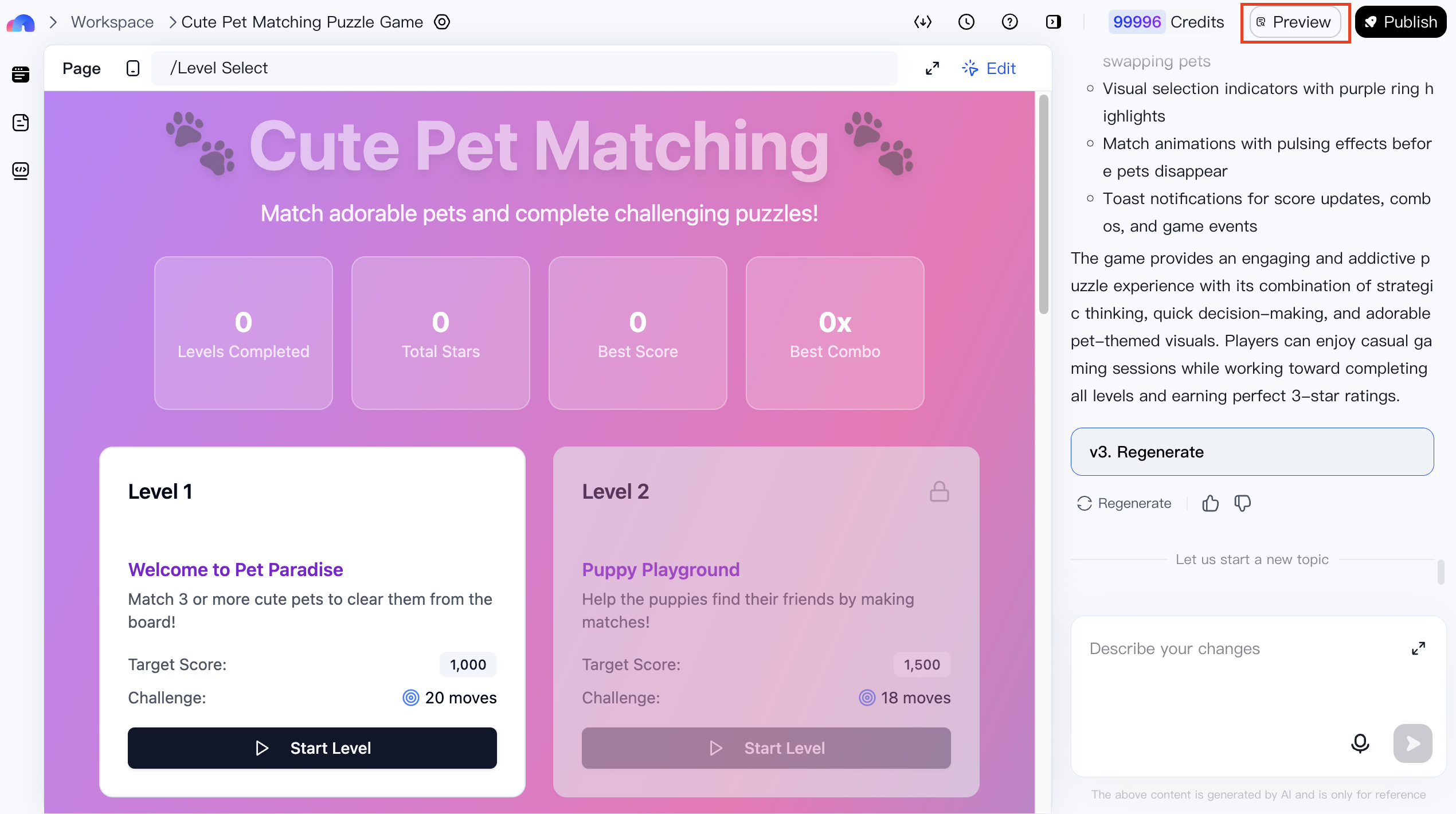Screen dimensions: 1456x814
Task: Click Workspace in breadcrumb
Action: pyautogui.click(x=112, y=22)
